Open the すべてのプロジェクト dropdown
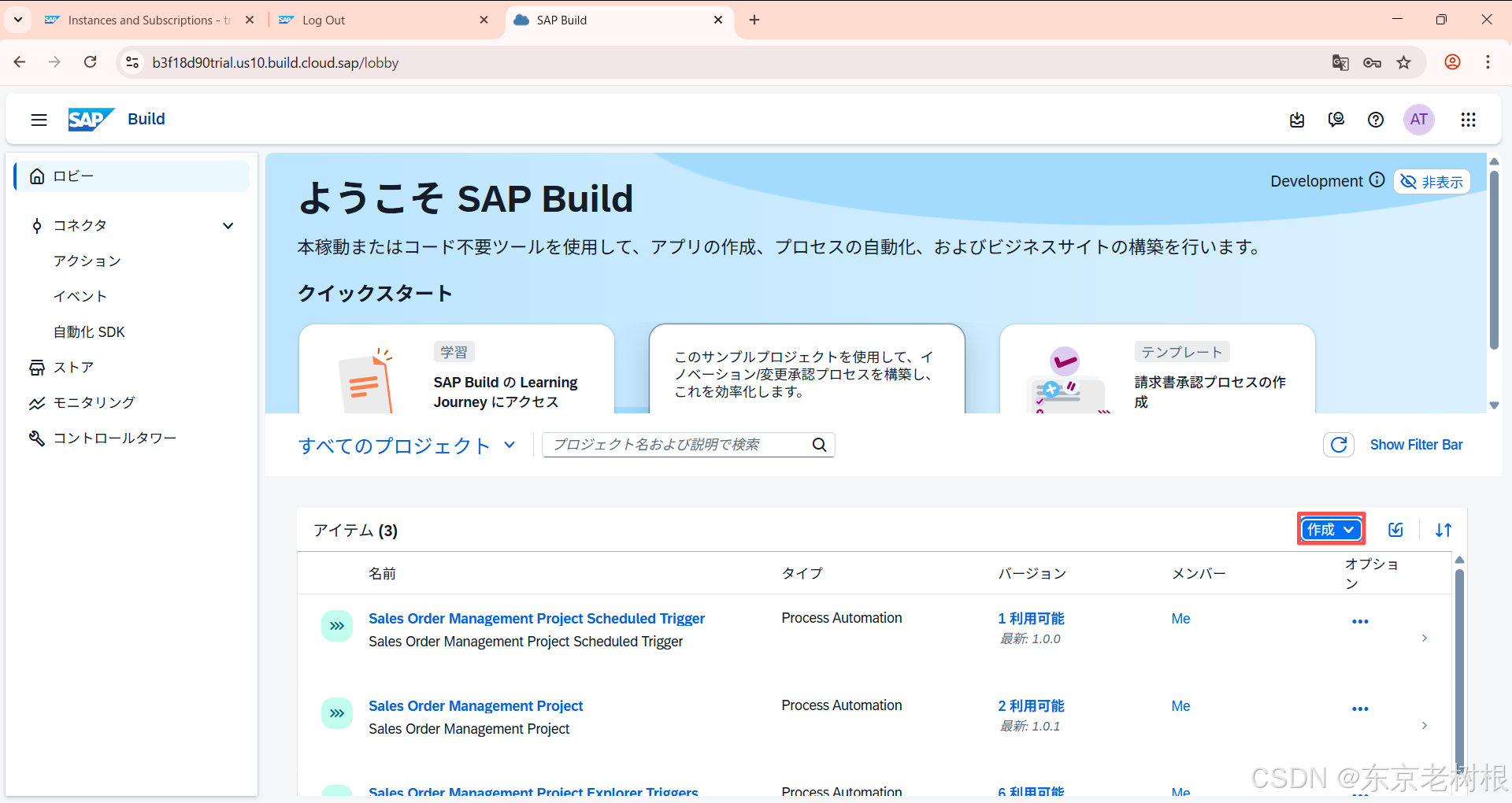 [x=407, y=446]
